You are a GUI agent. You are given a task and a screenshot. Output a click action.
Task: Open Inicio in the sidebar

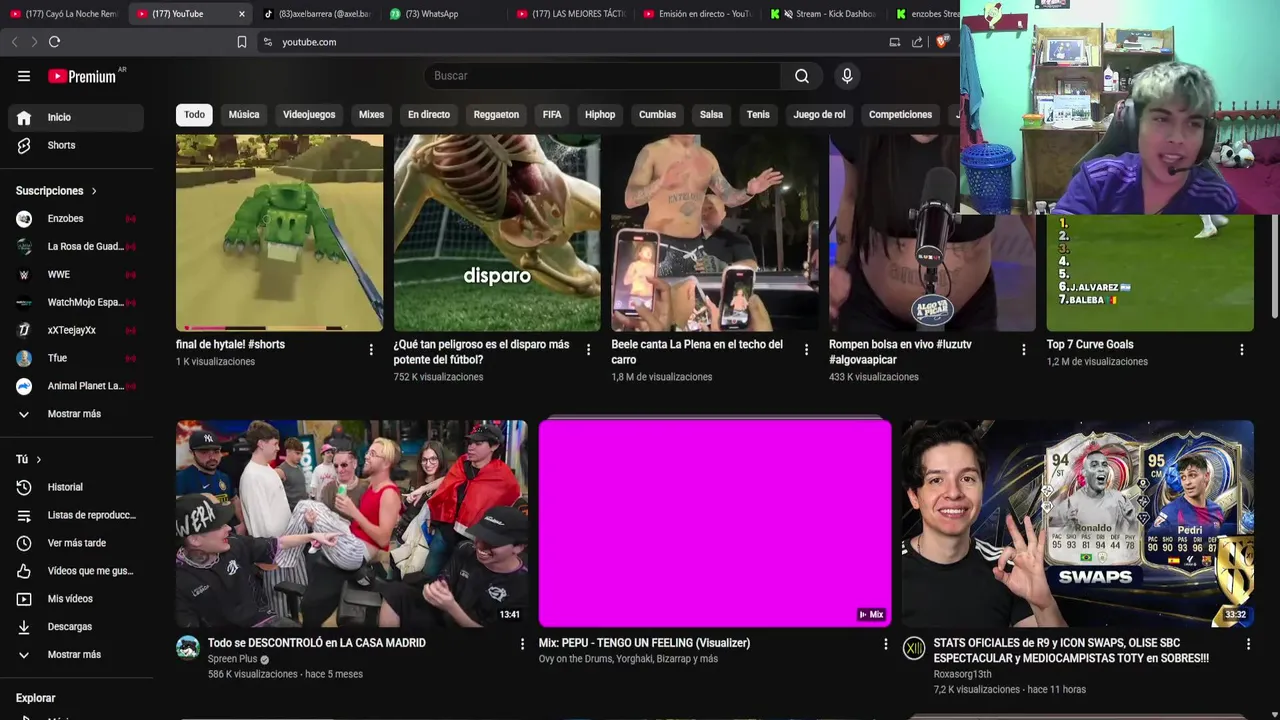pos(76,117)
